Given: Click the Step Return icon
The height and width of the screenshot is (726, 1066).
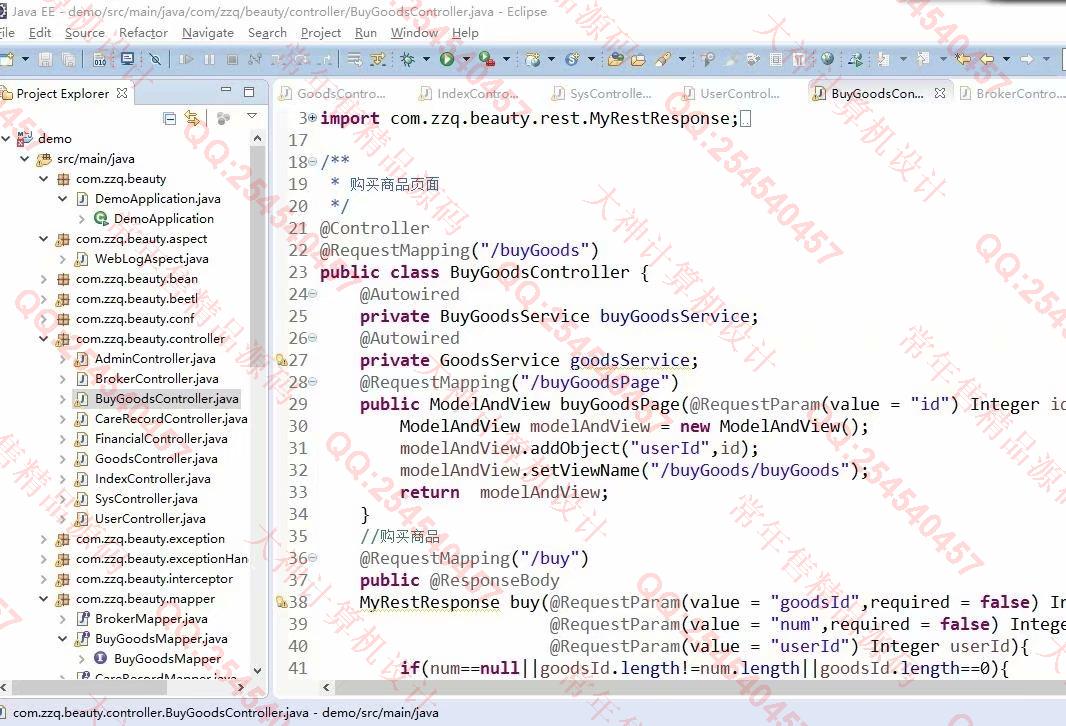Looking at the screenshot, I should (324, 60).
